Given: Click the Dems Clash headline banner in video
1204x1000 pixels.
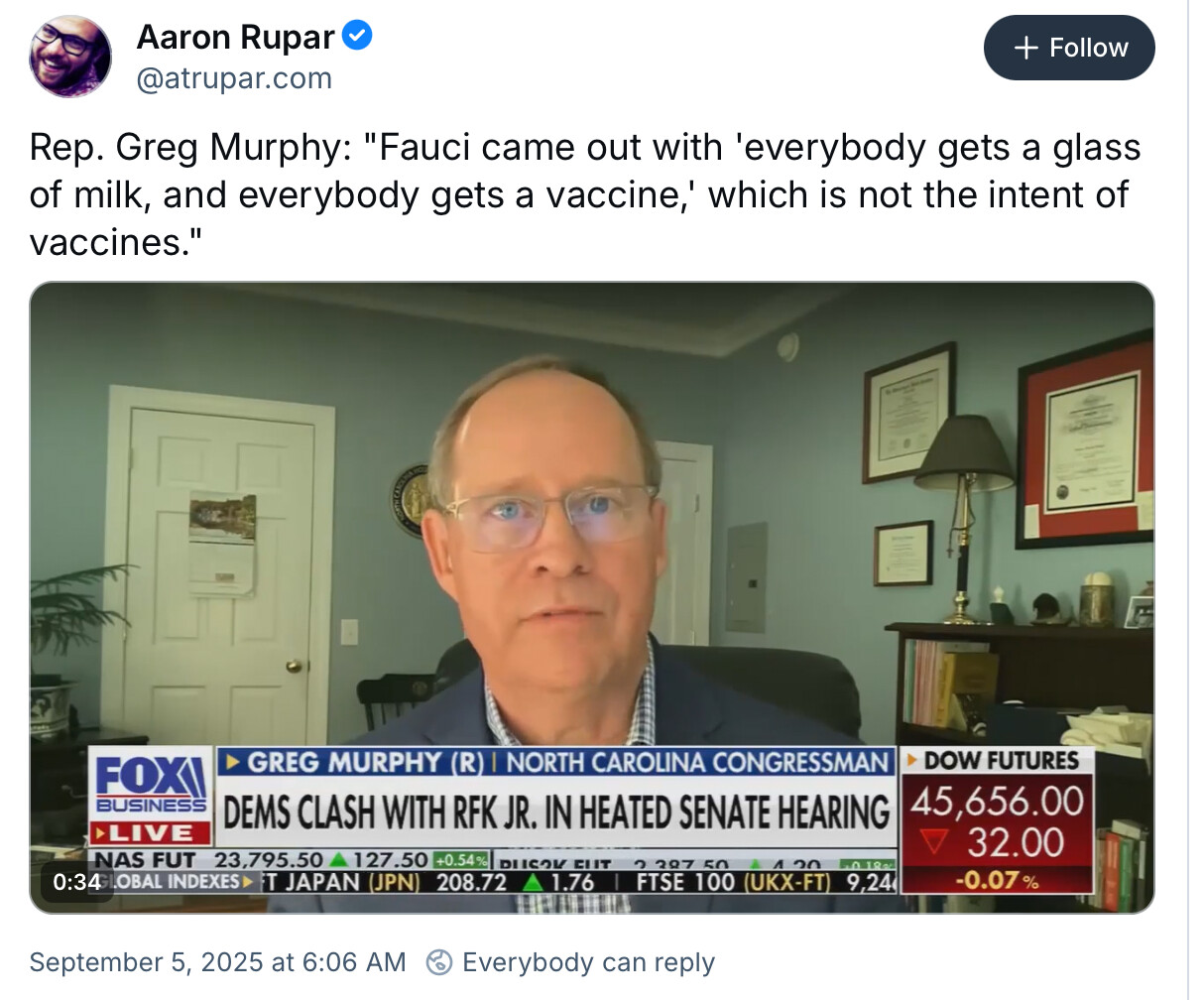Looking at the screenshot, I should pos(555,812).
